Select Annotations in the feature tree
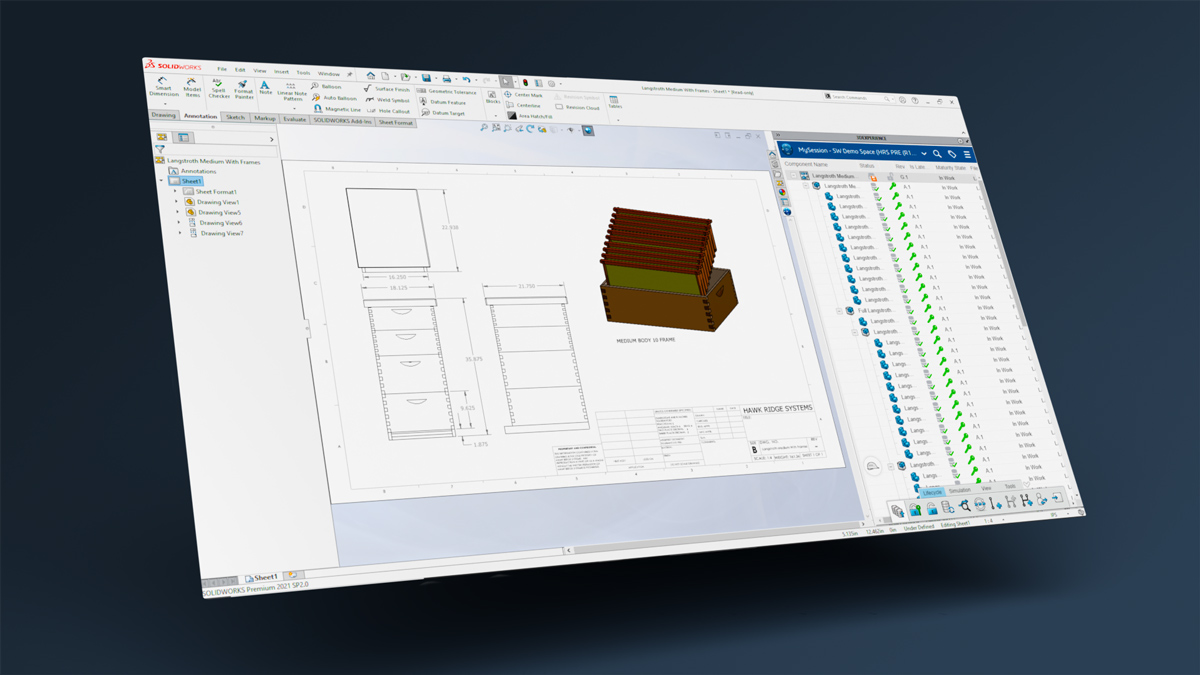The image size is (1200, 675). tap(192, 171)
